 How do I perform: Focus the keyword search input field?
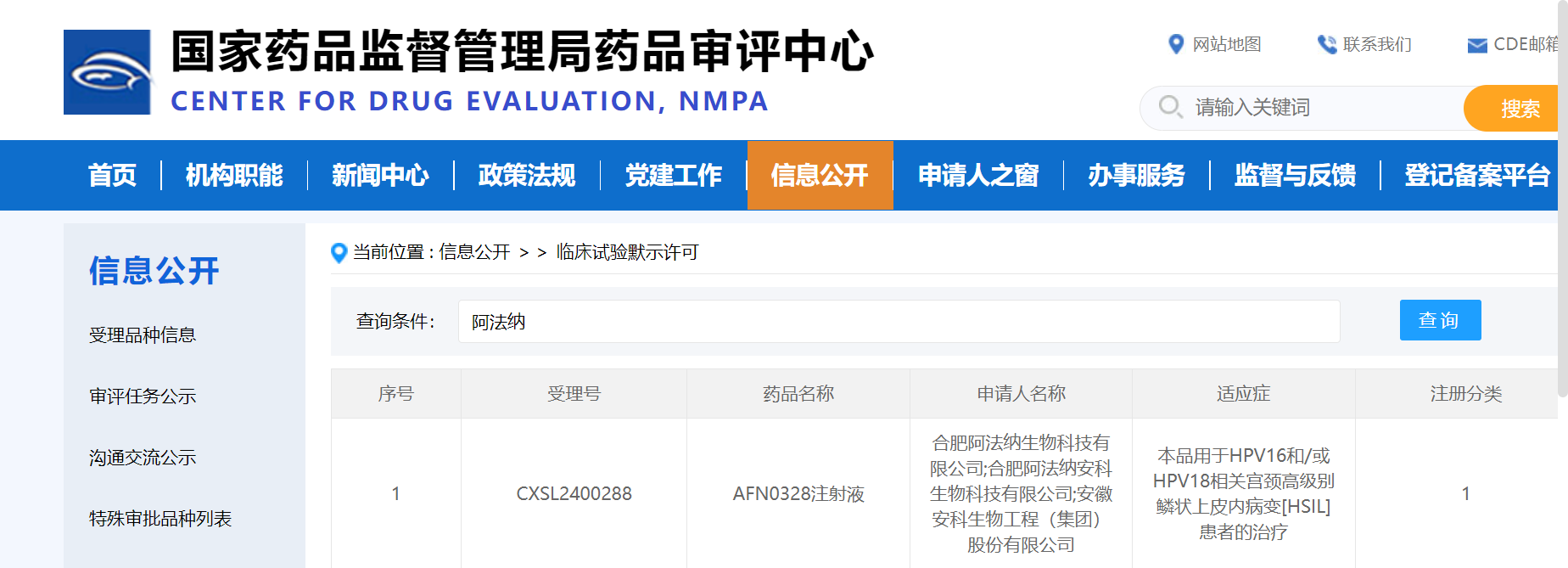1324,108
